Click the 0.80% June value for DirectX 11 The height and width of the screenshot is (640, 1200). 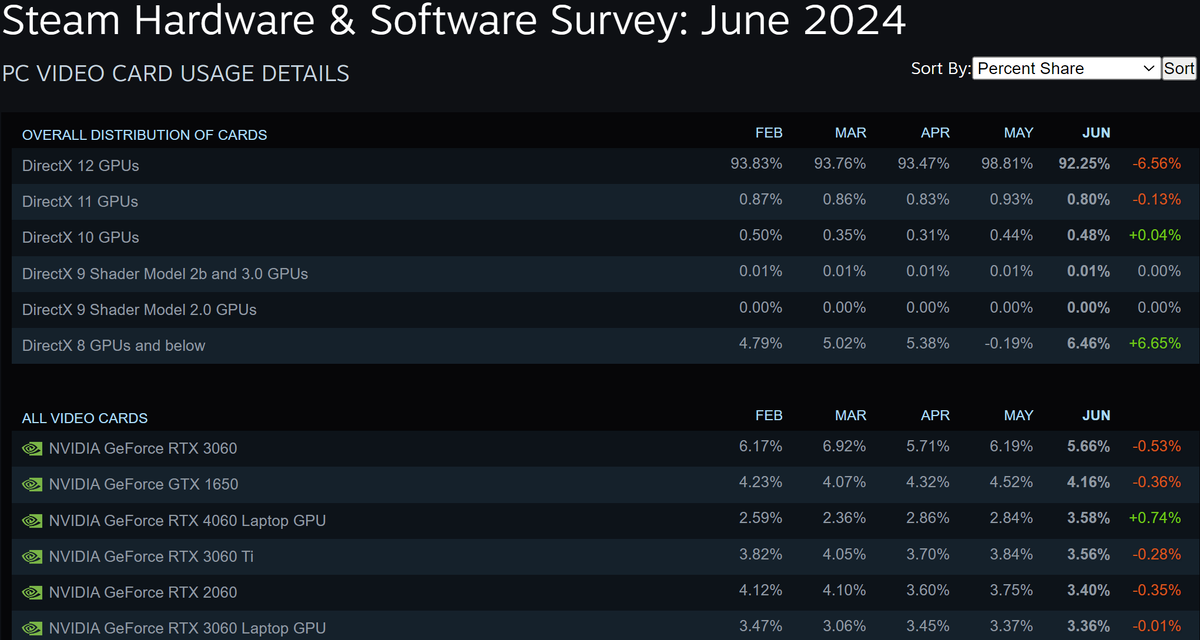click(x=1088, y=200)
